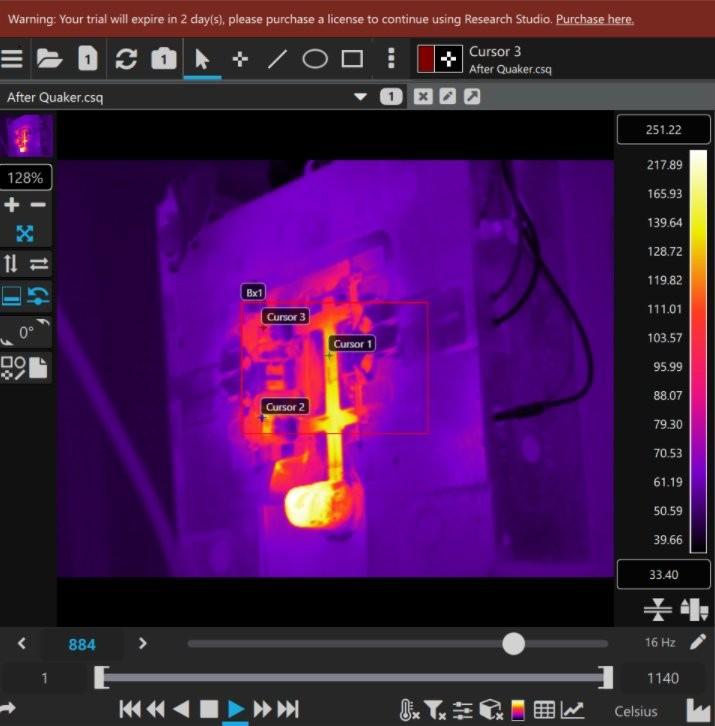Click the refresh arrows icon
The height and width of the screenshot is (726, 715).
pyautogui.click(x=126, y=59)
